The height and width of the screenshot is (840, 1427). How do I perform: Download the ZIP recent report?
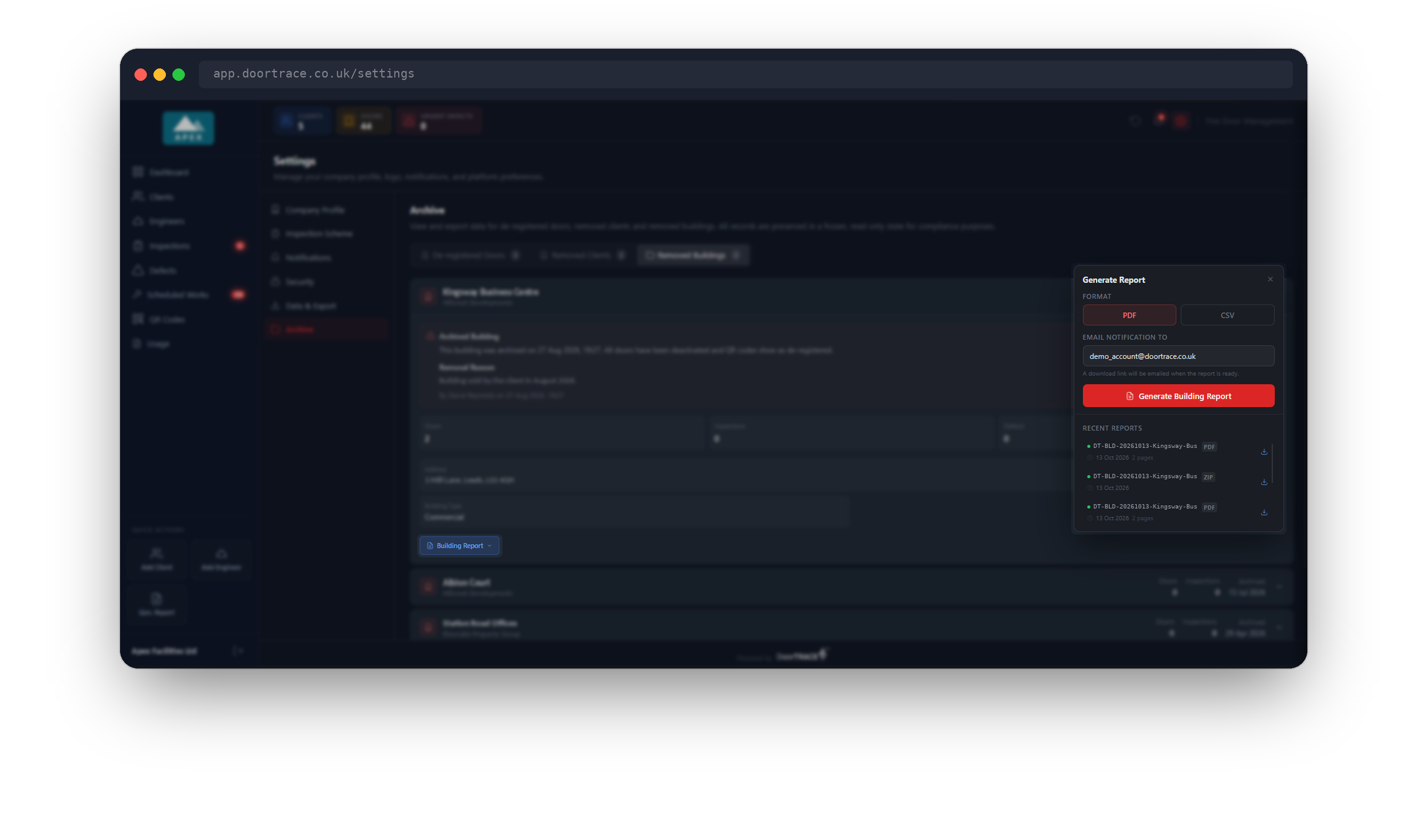pos(1263,482)
